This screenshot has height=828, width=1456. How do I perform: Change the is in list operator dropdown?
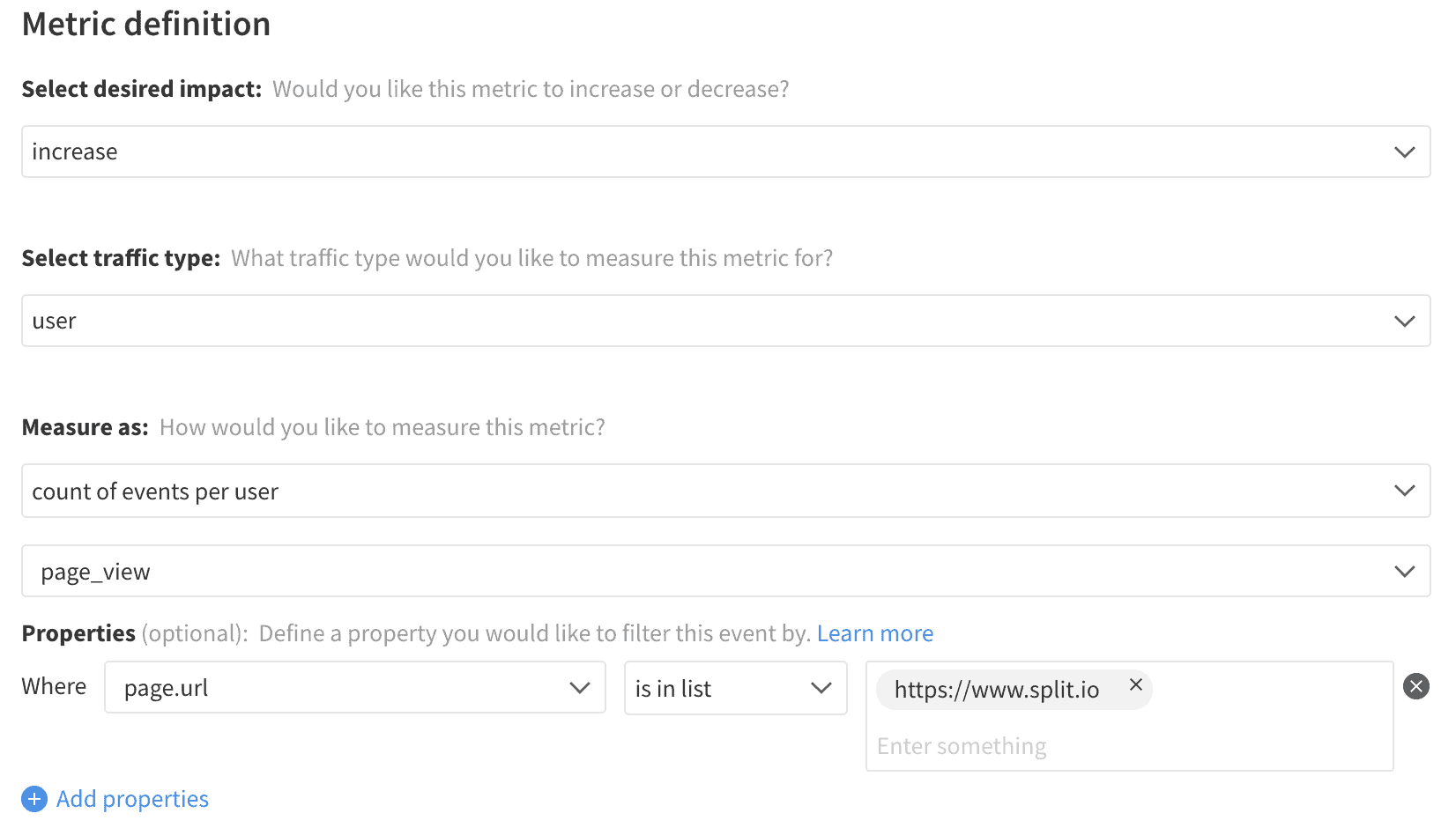[736, 688]
